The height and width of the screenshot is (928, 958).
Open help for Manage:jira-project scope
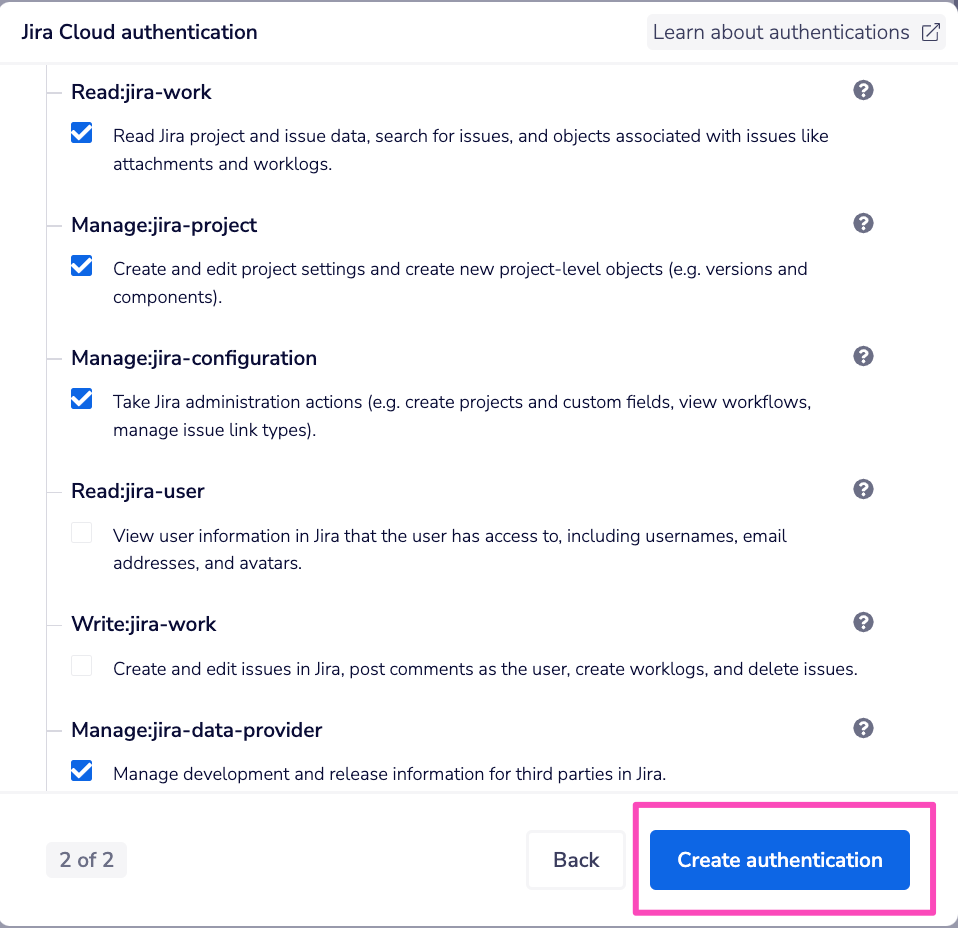(863, 223)
